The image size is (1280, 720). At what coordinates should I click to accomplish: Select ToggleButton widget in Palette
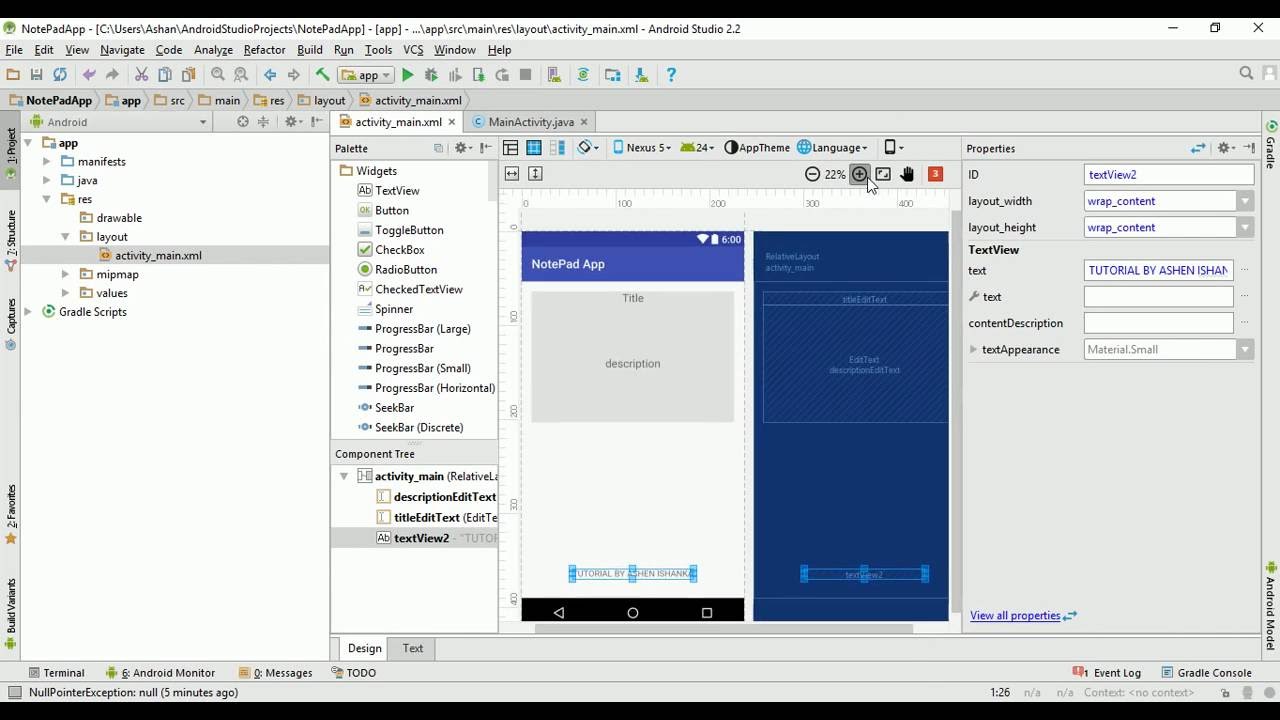point(400,230)
